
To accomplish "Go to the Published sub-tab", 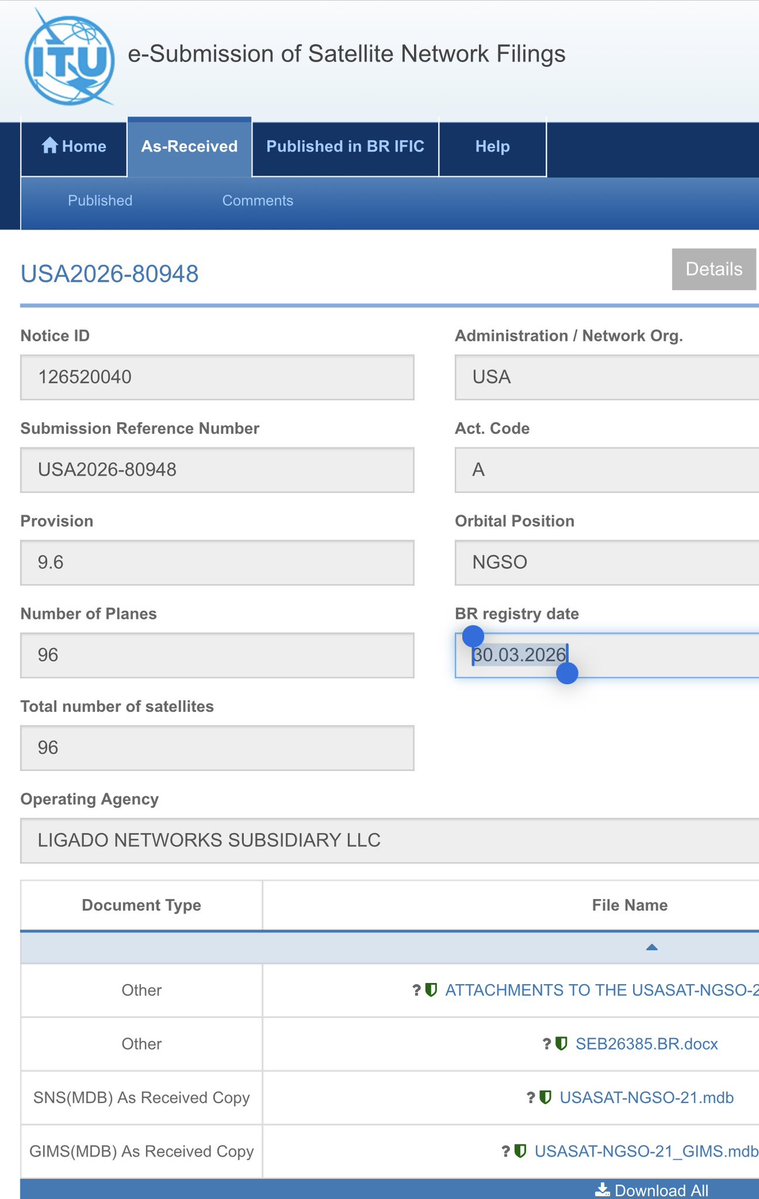I will click(x=100, y=200).
